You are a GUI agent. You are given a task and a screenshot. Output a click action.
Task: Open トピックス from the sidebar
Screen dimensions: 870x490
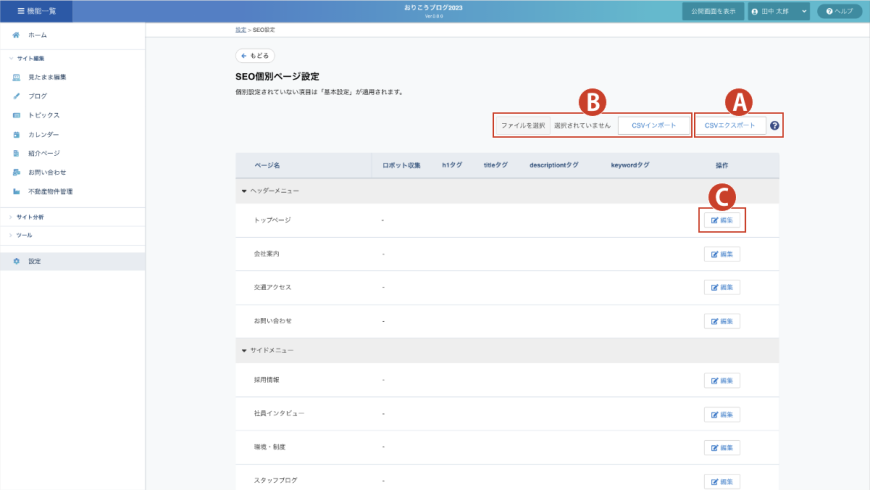(43, 115)
